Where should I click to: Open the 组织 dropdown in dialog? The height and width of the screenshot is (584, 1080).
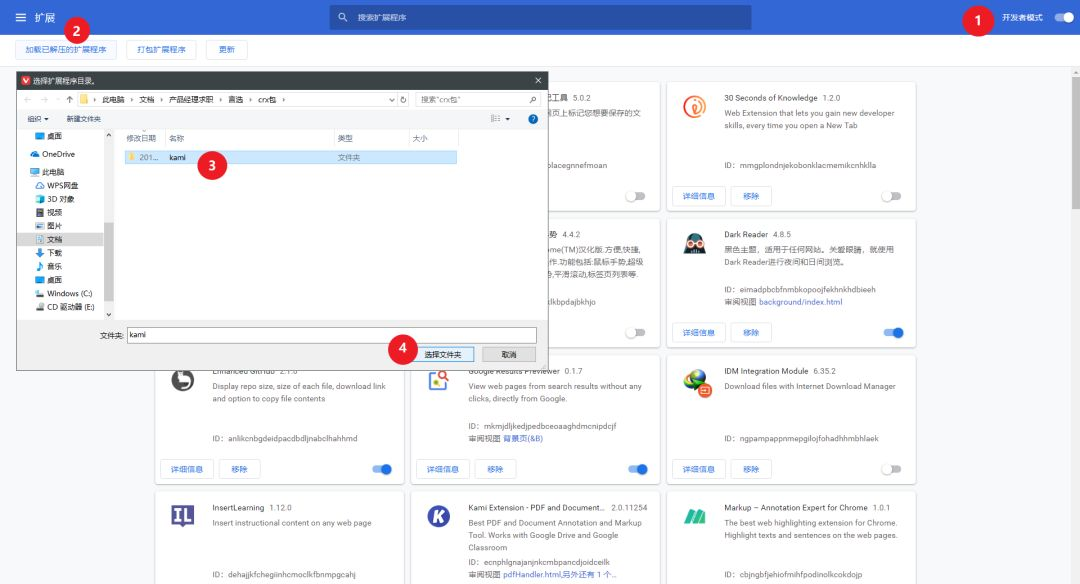pos(38,119)
